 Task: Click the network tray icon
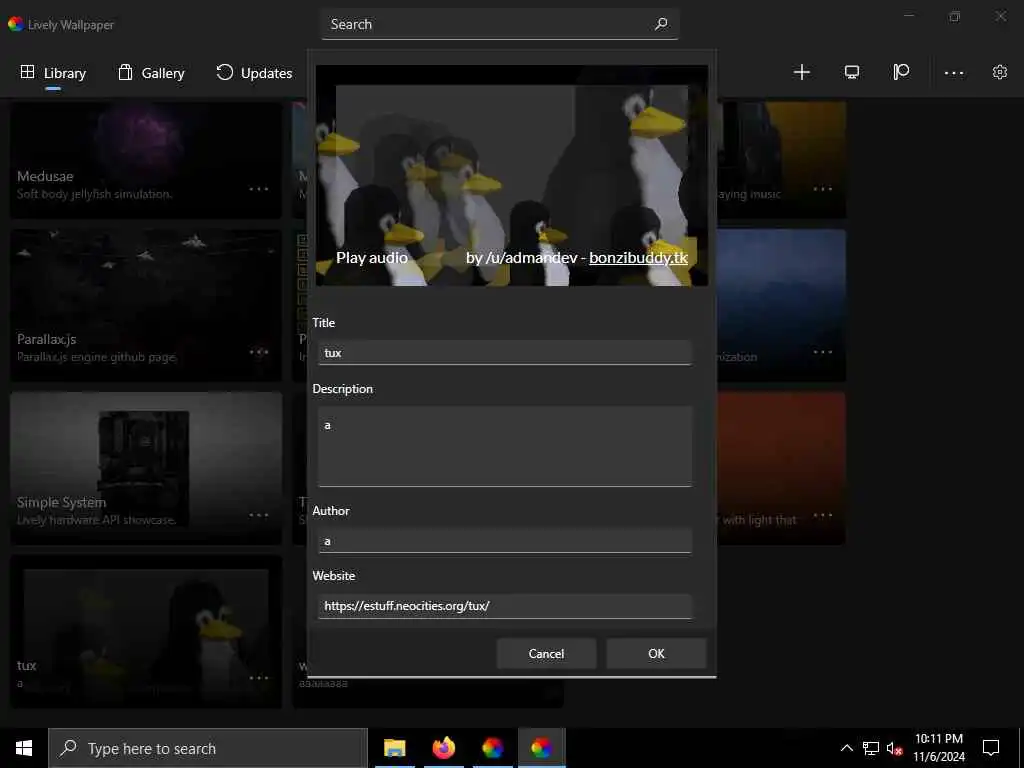871,749
